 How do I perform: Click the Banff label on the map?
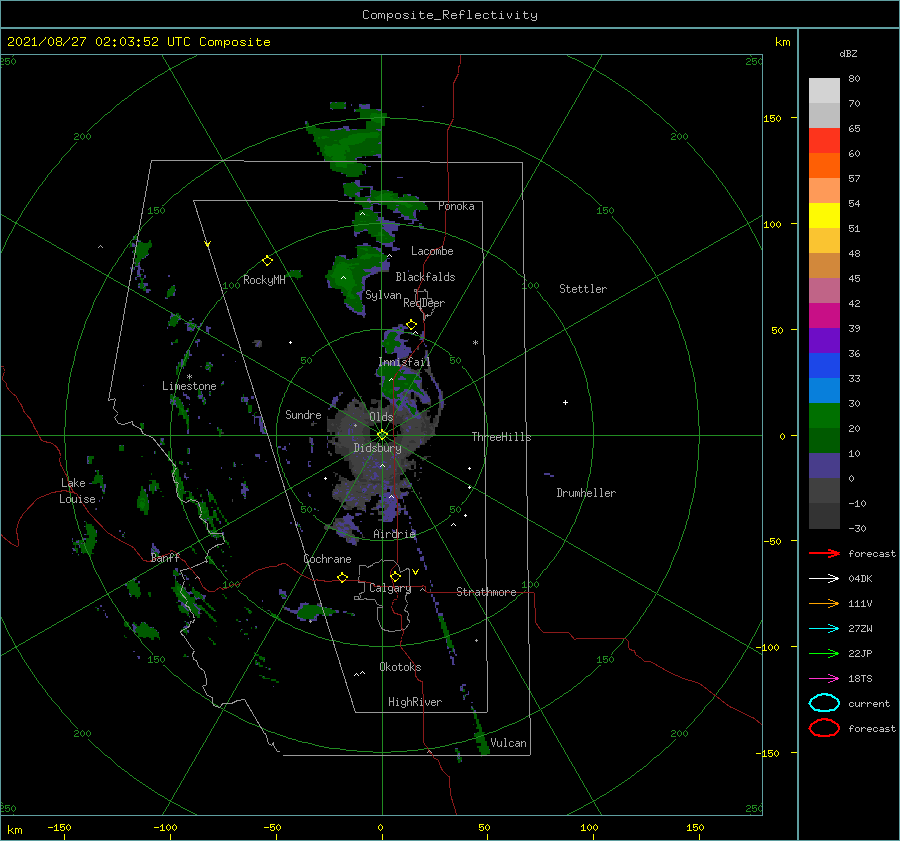[x=165, y=557]
